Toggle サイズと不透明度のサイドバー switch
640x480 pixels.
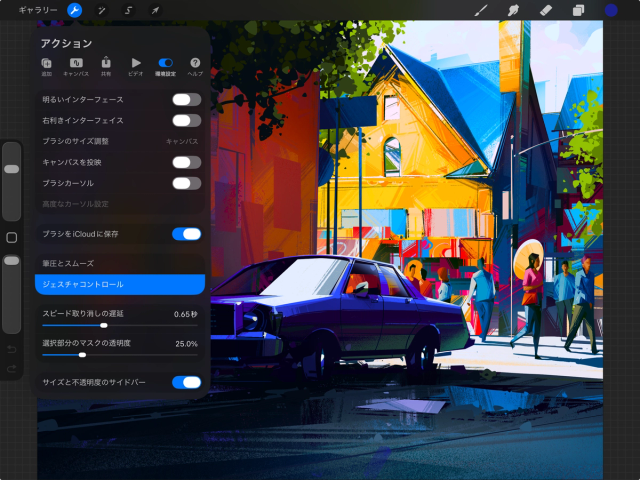(187, 382)
